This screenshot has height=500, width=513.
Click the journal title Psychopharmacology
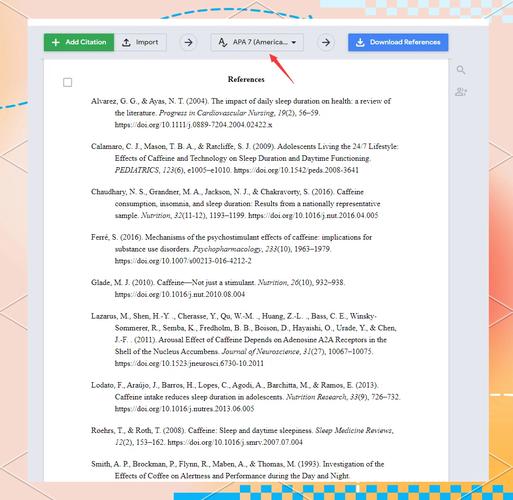tap(228, 249)
